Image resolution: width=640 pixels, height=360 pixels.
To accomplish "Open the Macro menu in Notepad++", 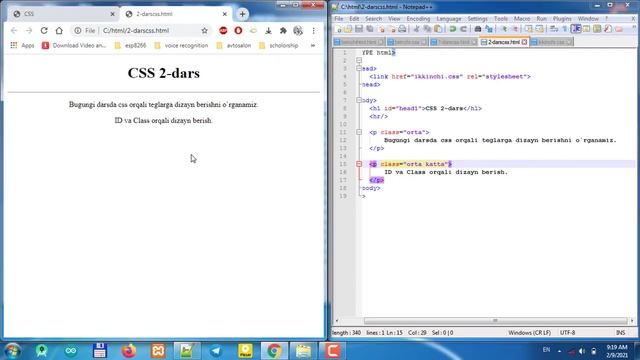I will click(x=522, y=19).
